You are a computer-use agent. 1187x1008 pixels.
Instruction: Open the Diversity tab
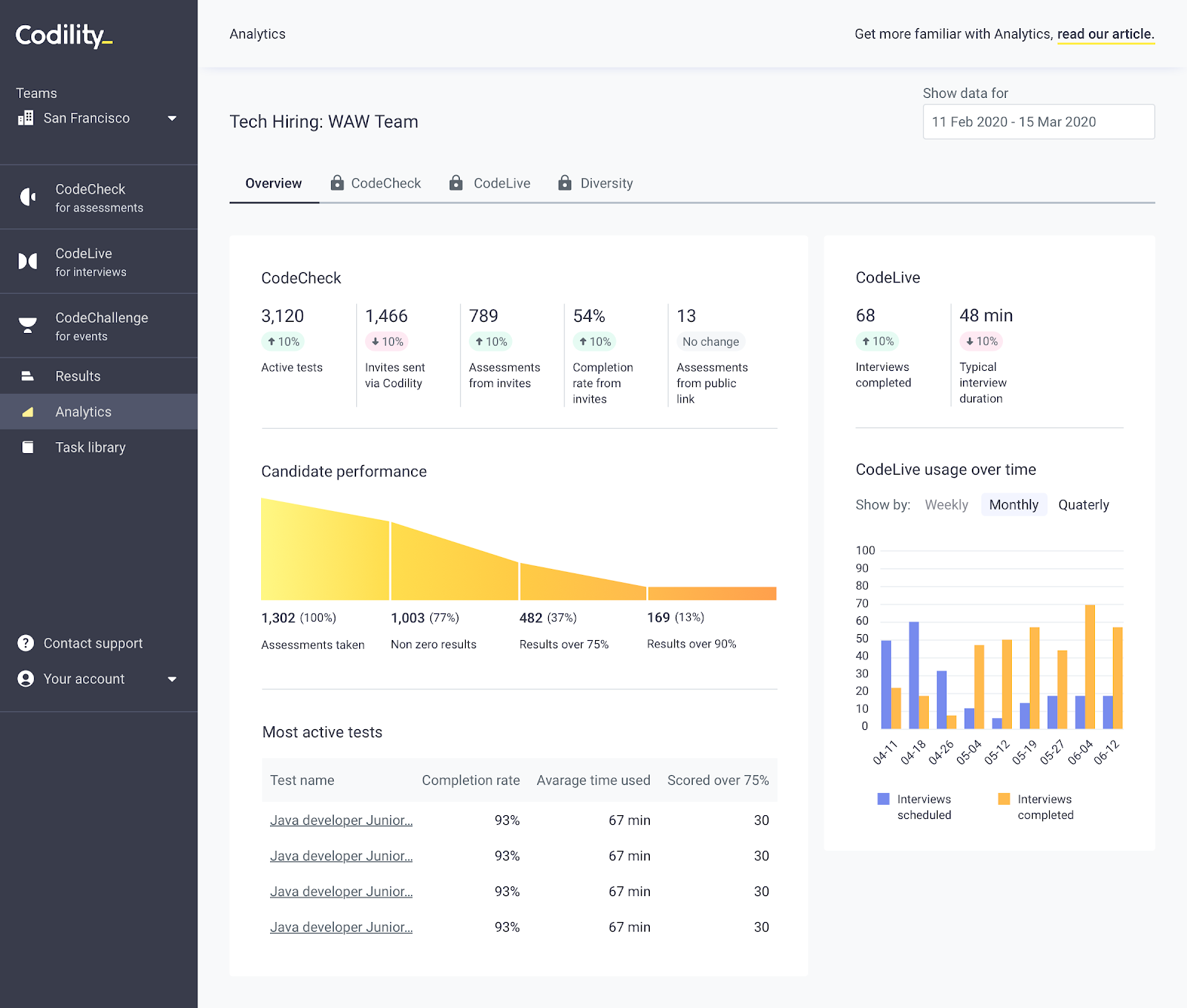pyautogui.click(x=596, y=183)
